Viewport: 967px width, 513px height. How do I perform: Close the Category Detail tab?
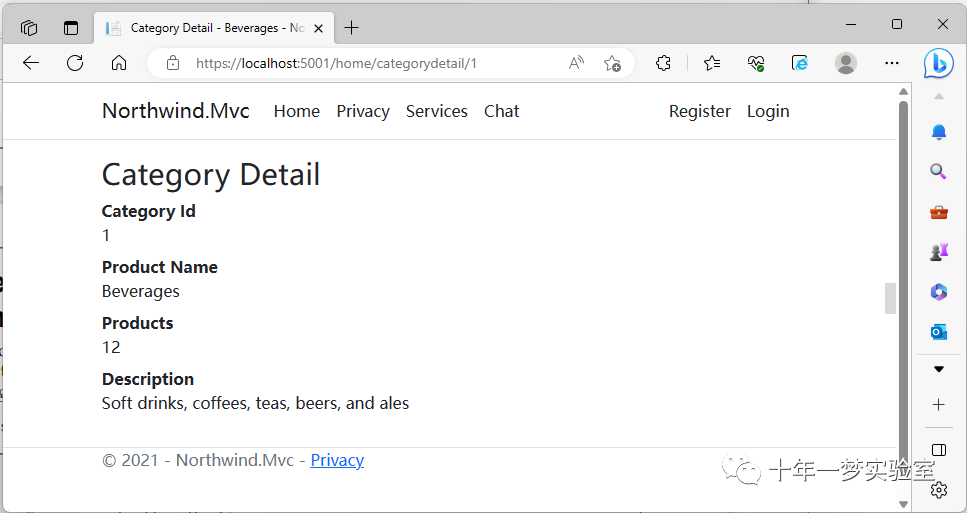[318, 28]
